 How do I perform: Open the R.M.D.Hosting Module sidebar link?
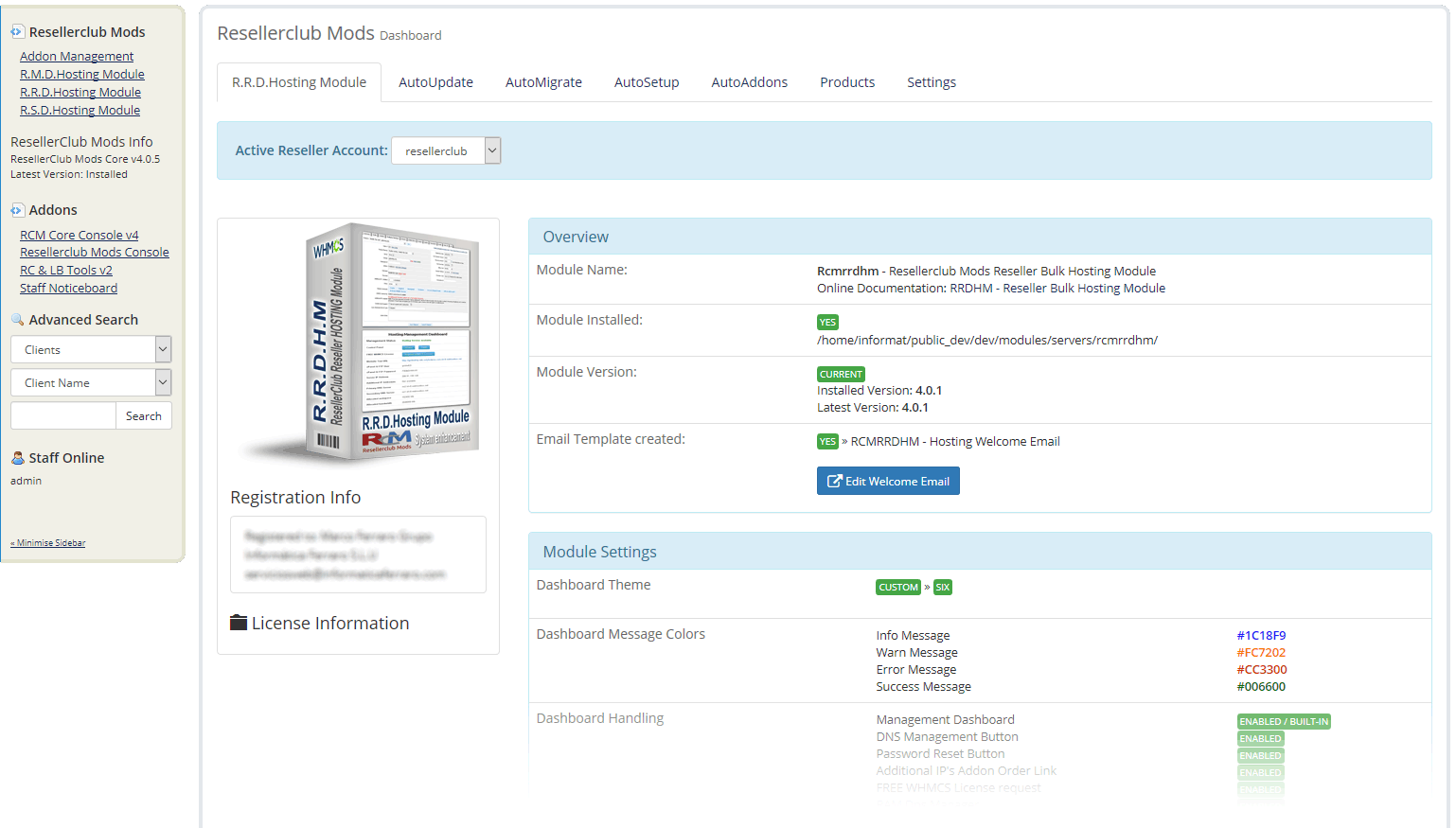82,75
